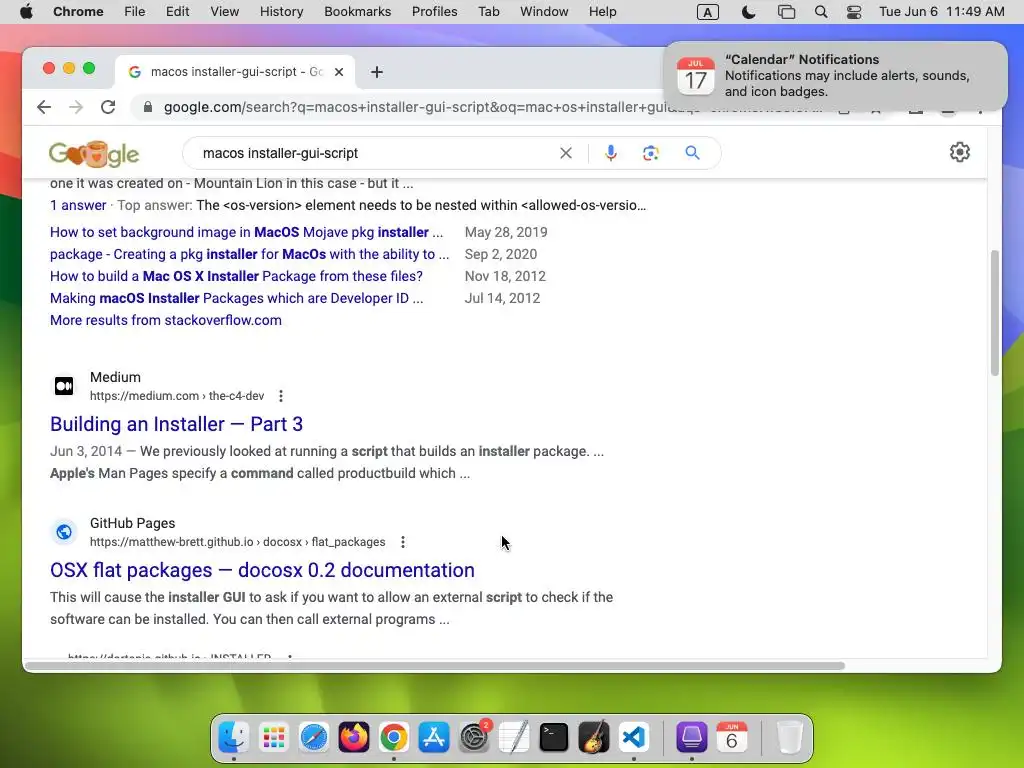
Task: Open Google Lens image search icon
Action: (x=650, y=153)
